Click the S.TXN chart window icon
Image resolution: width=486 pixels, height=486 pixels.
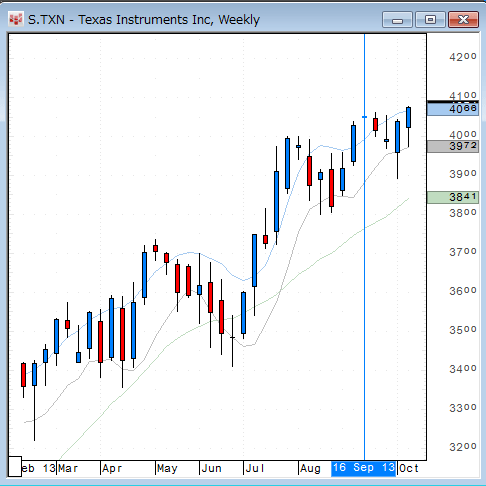pyautogui.click(x=15, y=19)
